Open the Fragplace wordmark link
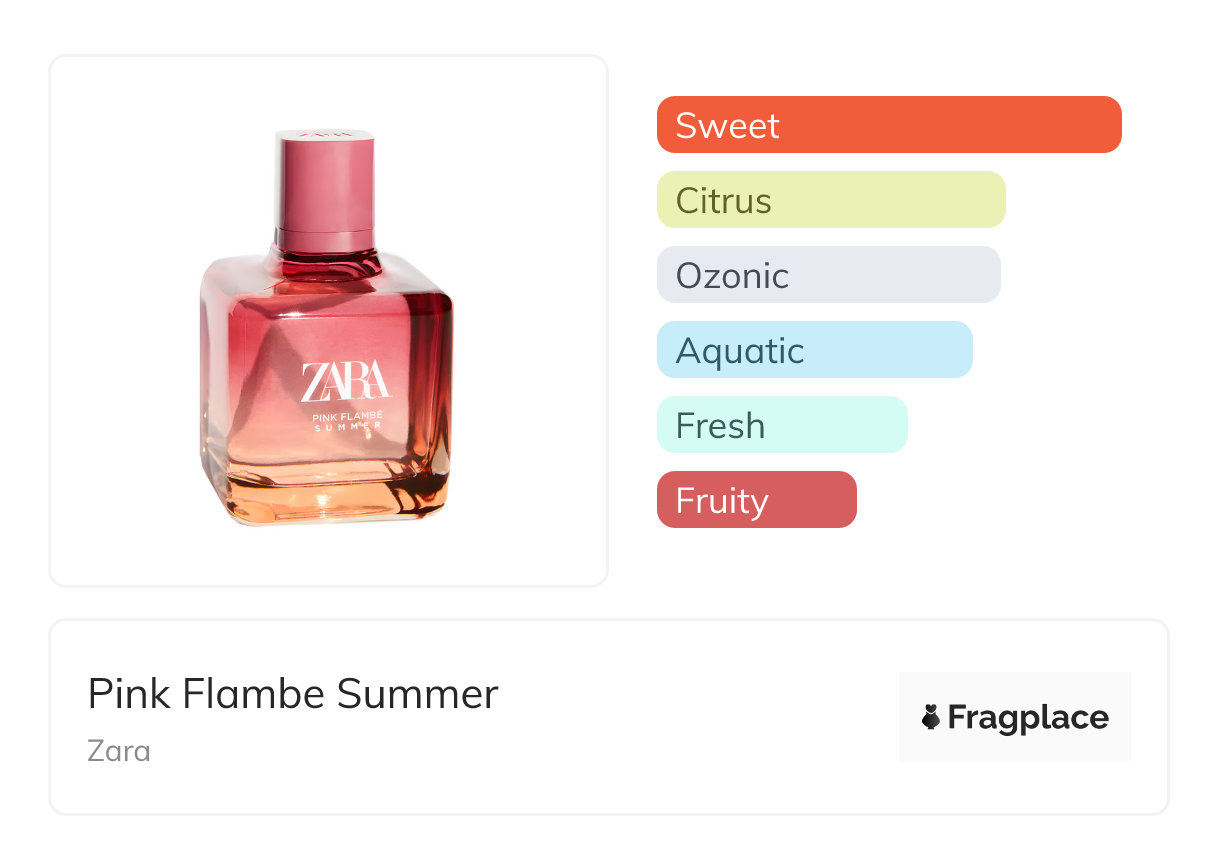The image size is (1218, 864). pyautogui.click(x=1028, y=717)
